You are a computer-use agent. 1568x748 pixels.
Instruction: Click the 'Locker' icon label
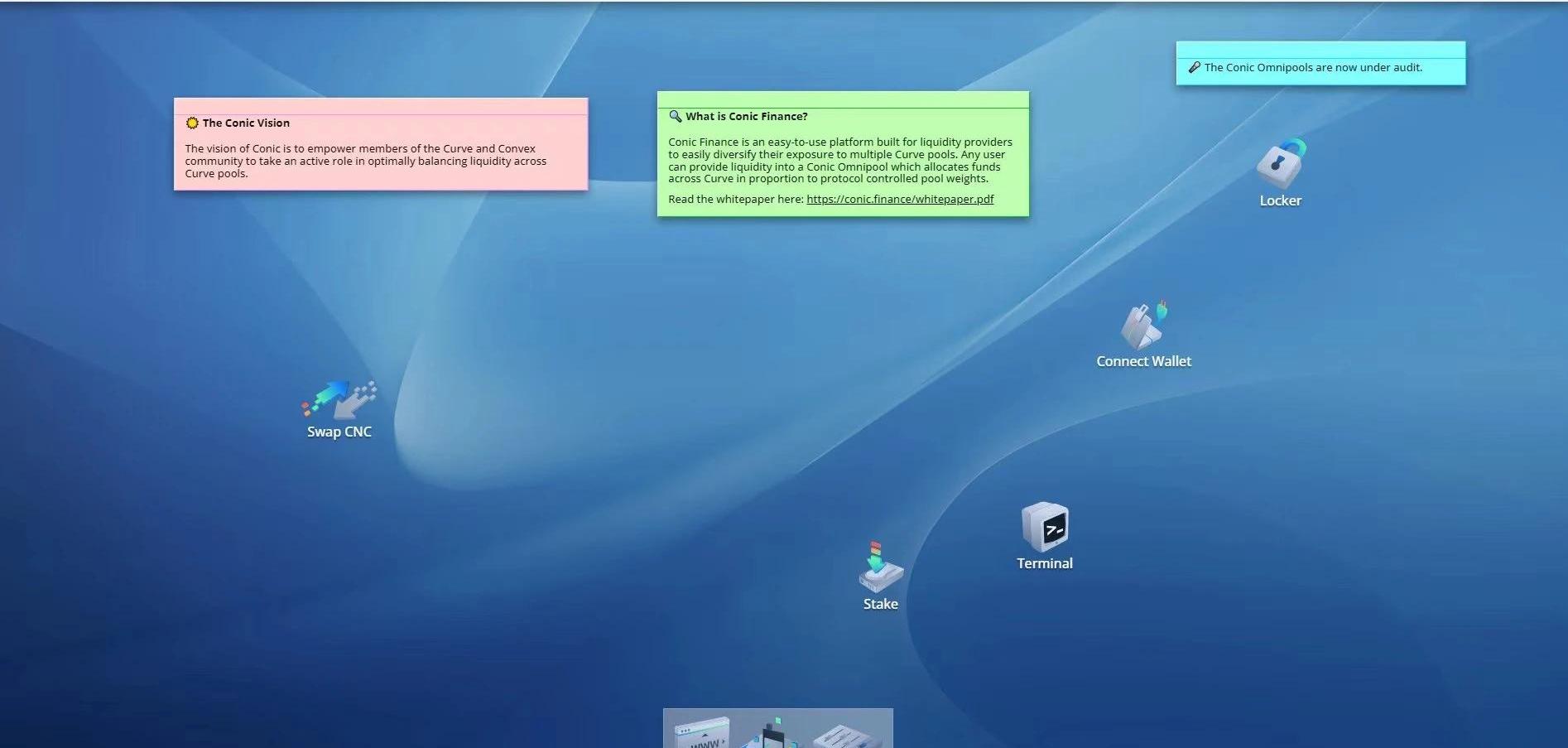1281,200
